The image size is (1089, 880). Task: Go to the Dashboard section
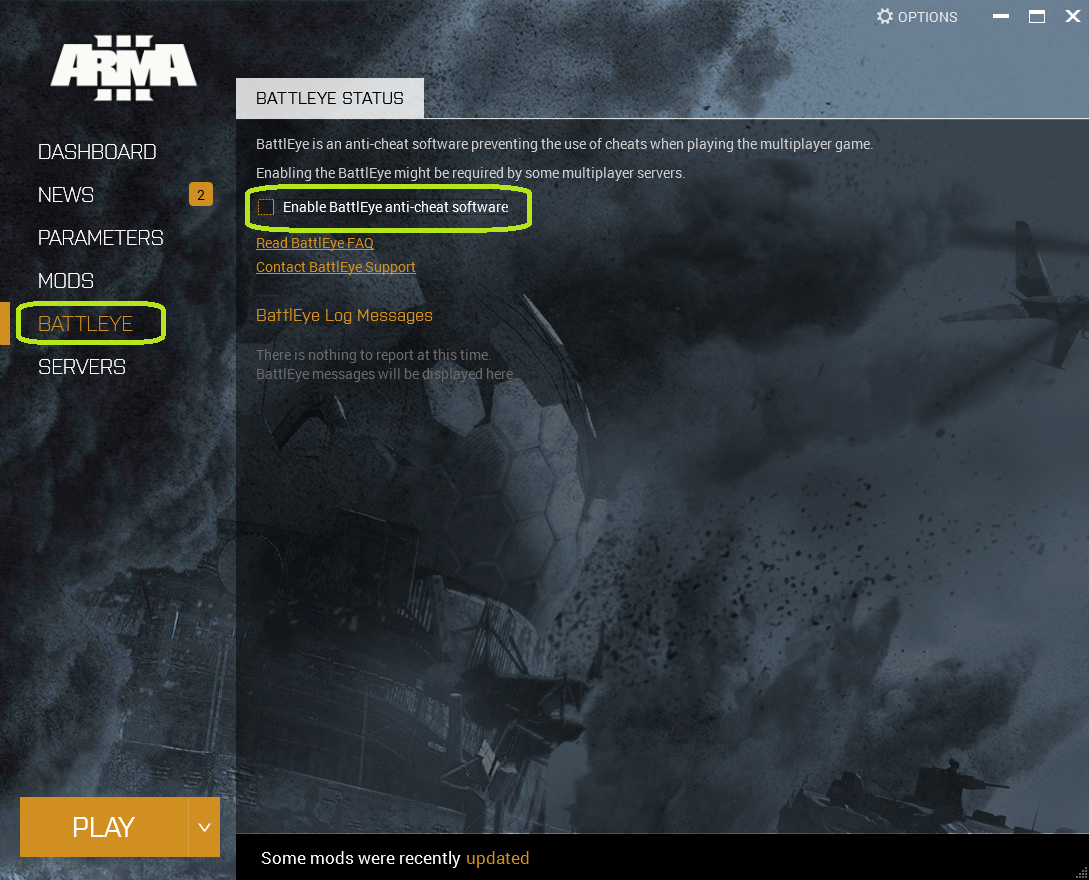(97, 151)
